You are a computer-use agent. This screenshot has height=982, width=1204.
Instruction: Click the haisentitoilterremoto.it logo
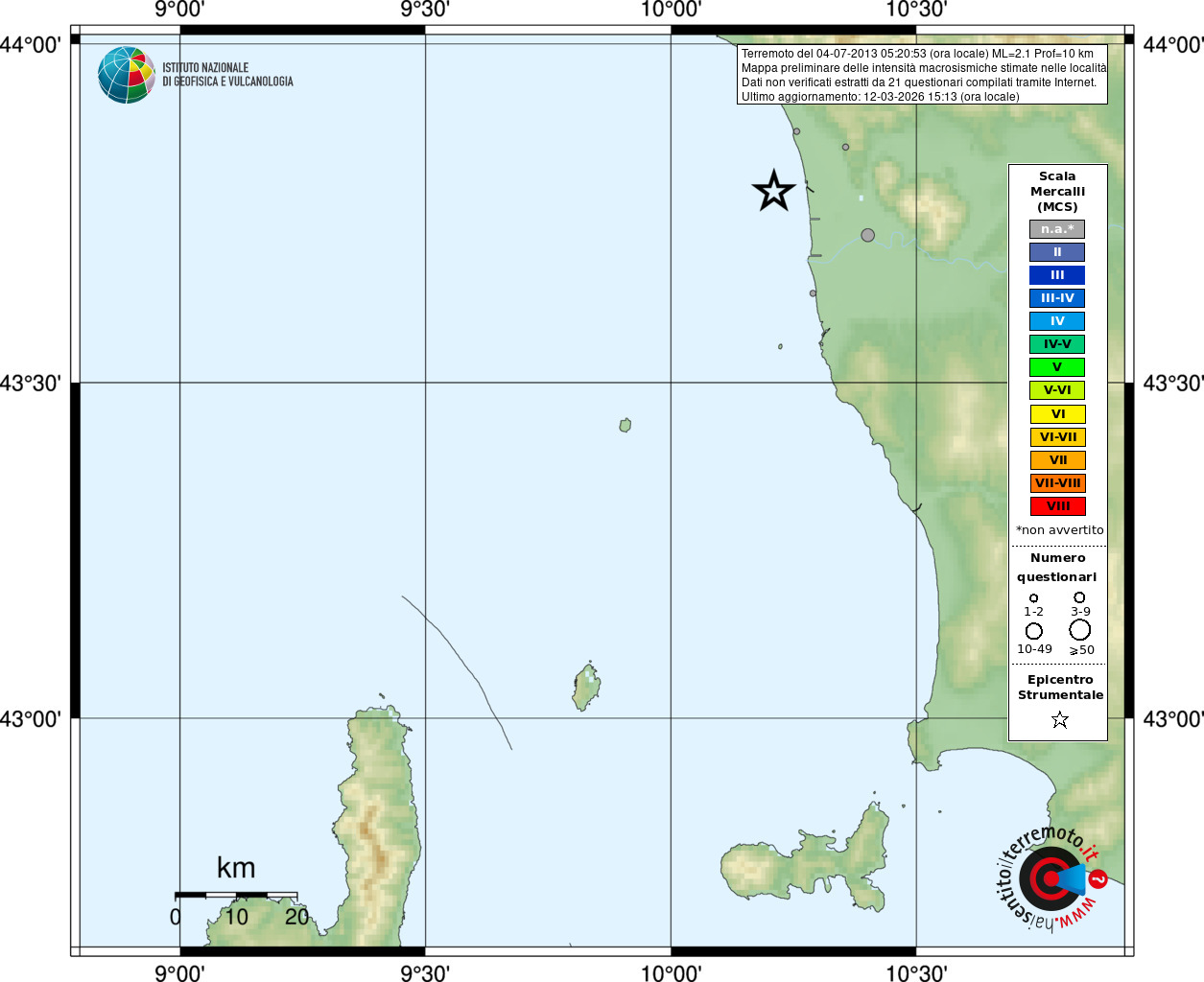tap(1052, 877)
